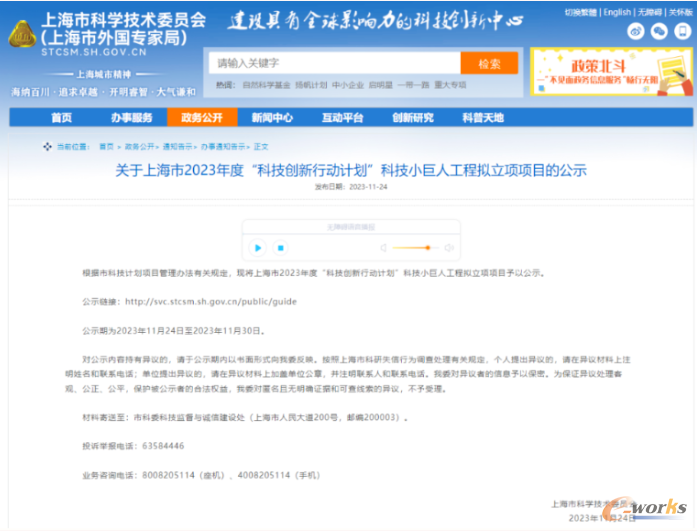Type in the keyword search box
The image size is (697, 531).
point(335,63)
